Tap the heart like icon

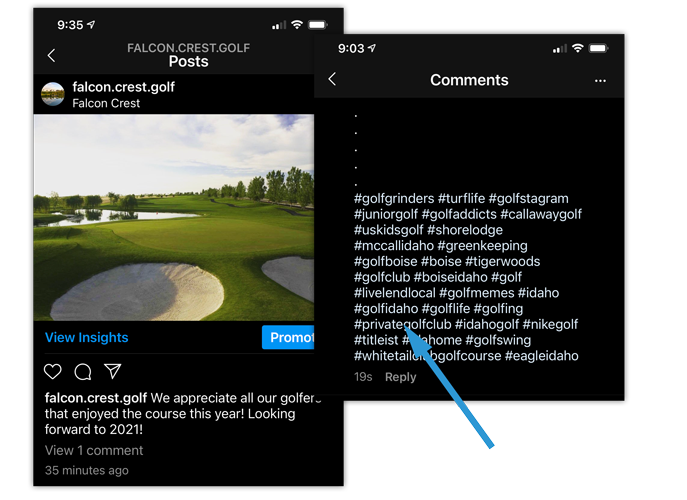[53, 372]
